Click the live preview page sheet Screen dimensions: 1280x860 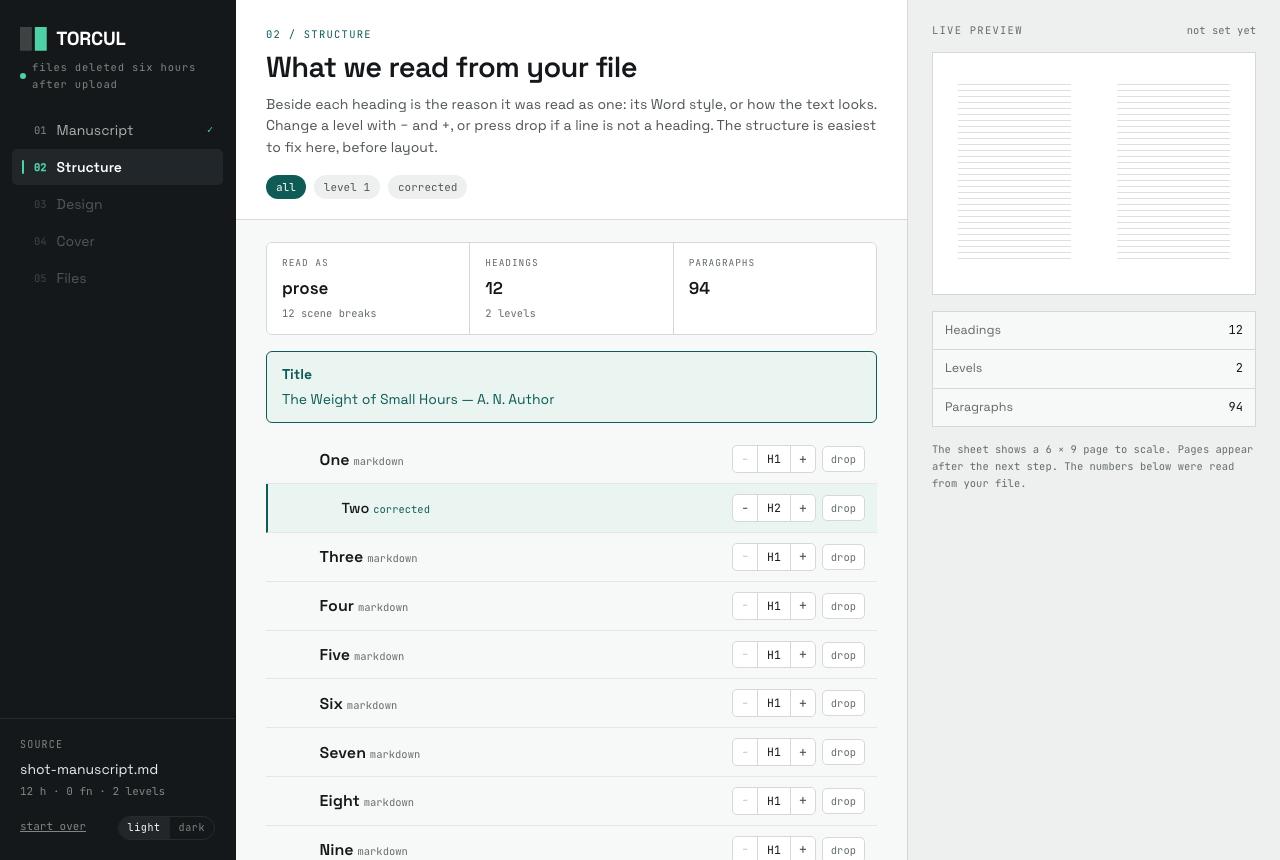tap(1094, 173)
